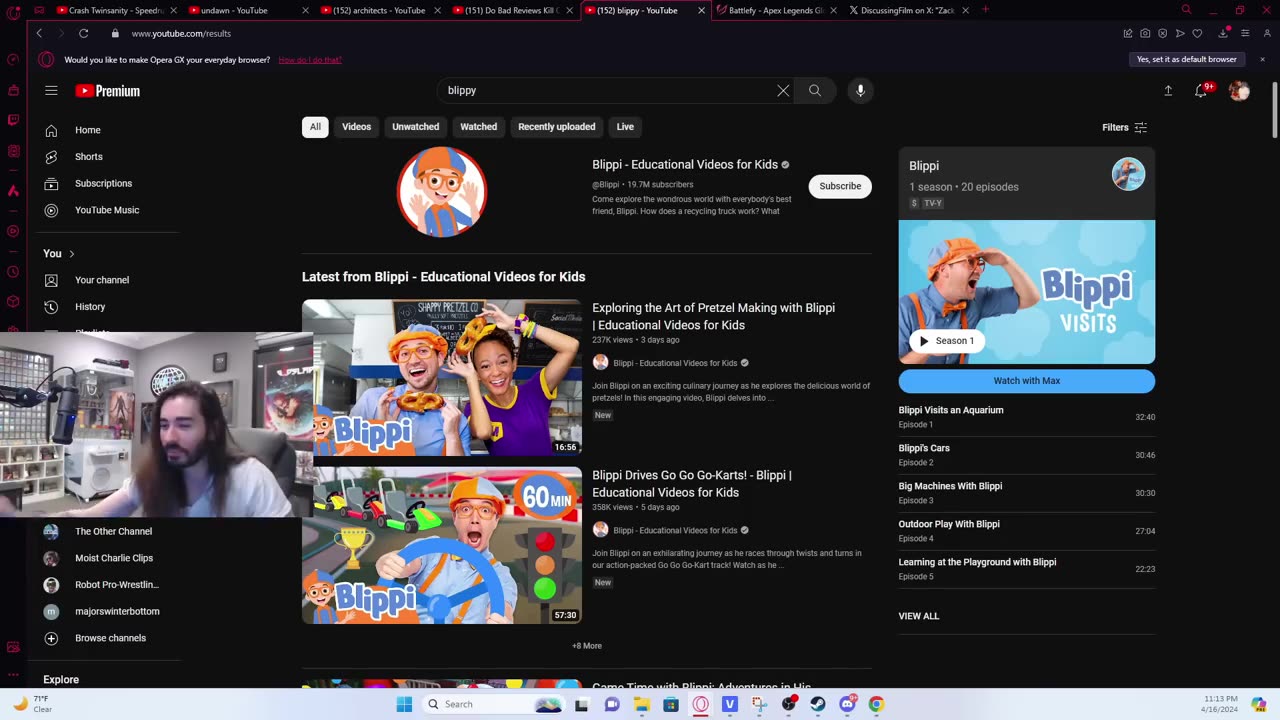Viewport: 1280px width, 720px height.
Task: Switch to the architects YouTube tab
Action: (x=379, y=10)
